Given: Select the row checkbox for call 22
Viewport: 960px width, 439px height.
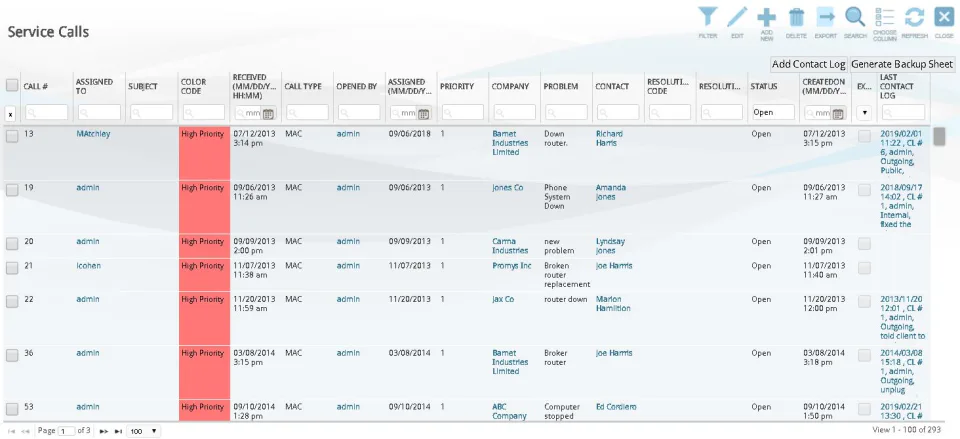Looking at the screenshot, I should coord(12,302).
